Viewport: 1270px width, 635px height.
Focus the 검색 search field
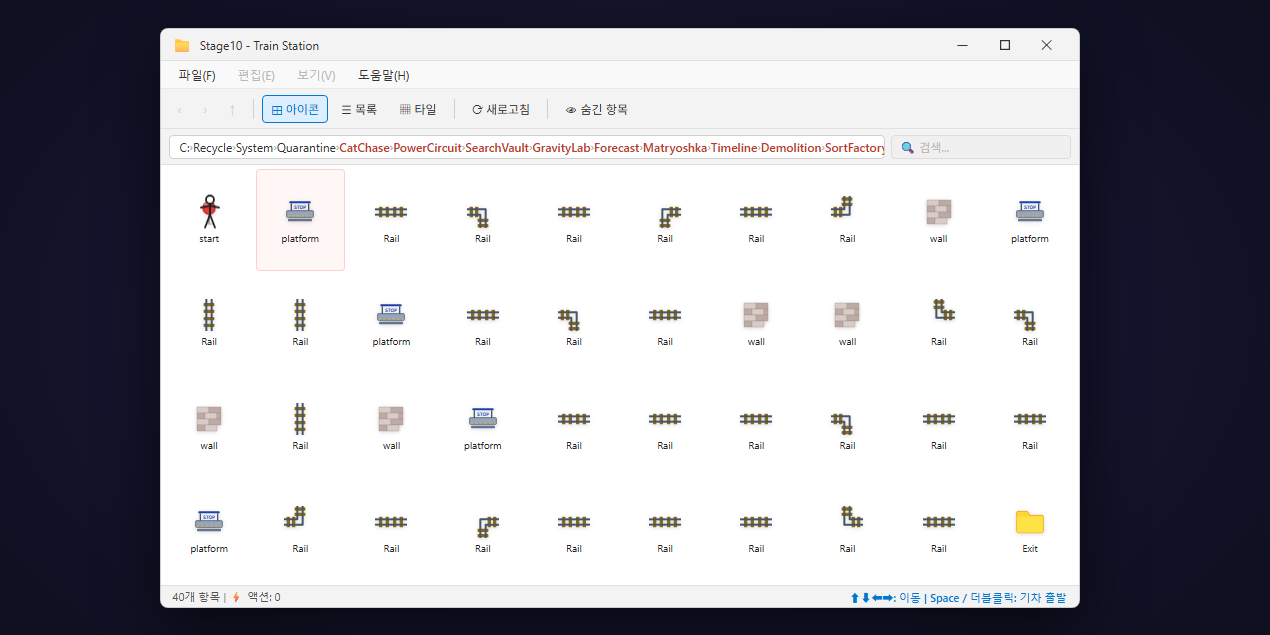pos(980,147)
